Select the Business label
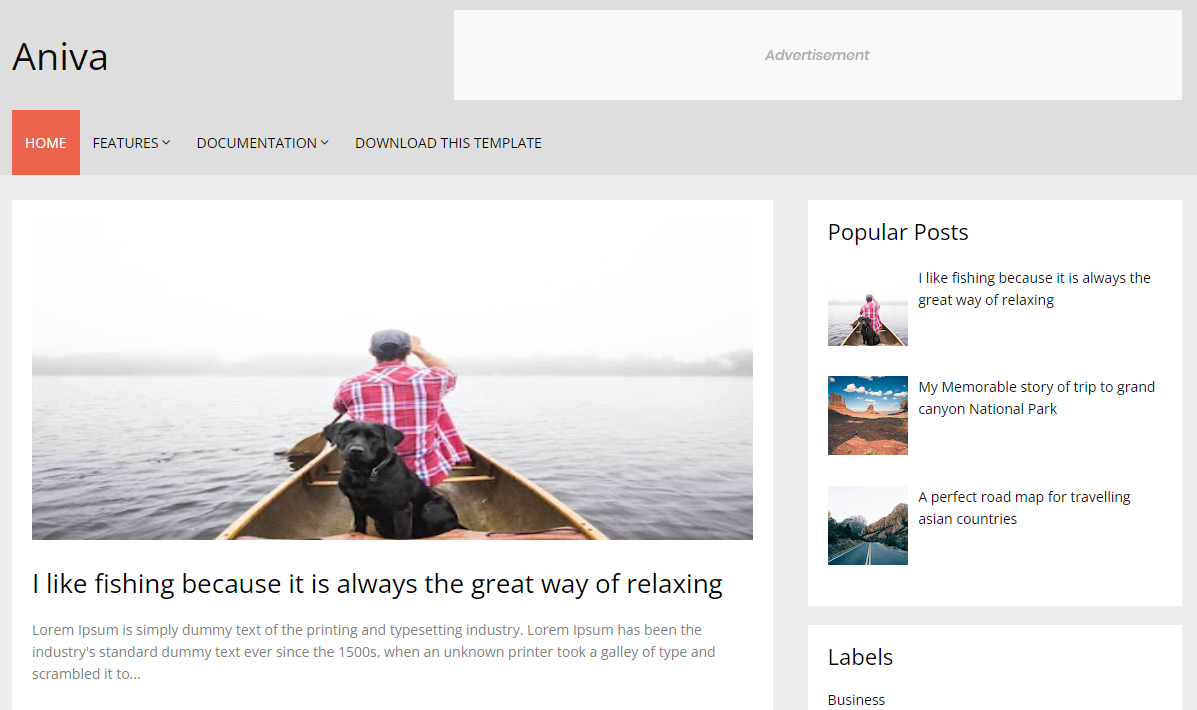This screenshot has height=710, width=1197. tap(857, 699)
